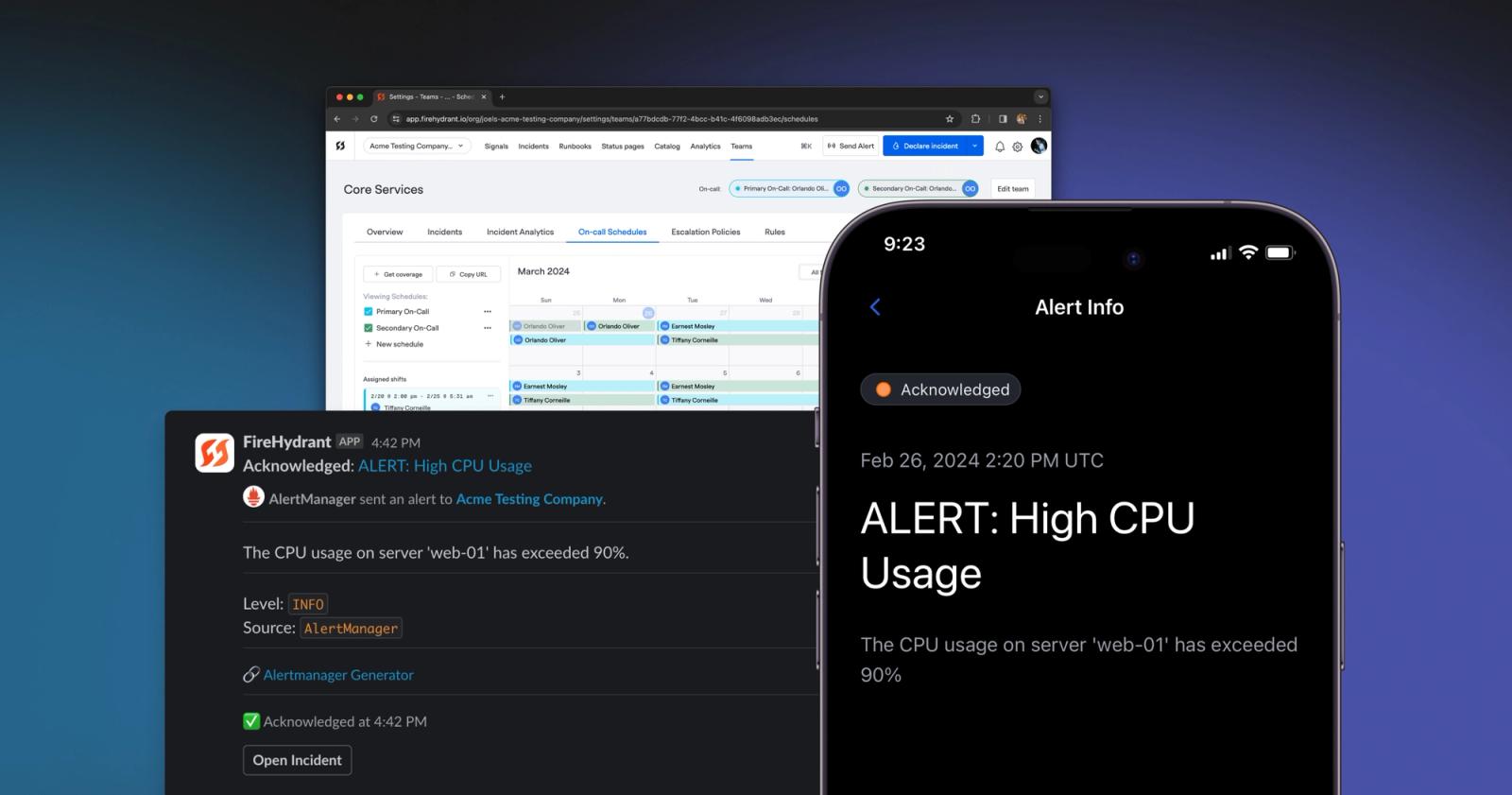
Task: Open the Runbooks menu item
Action: (x=575, y=147)
